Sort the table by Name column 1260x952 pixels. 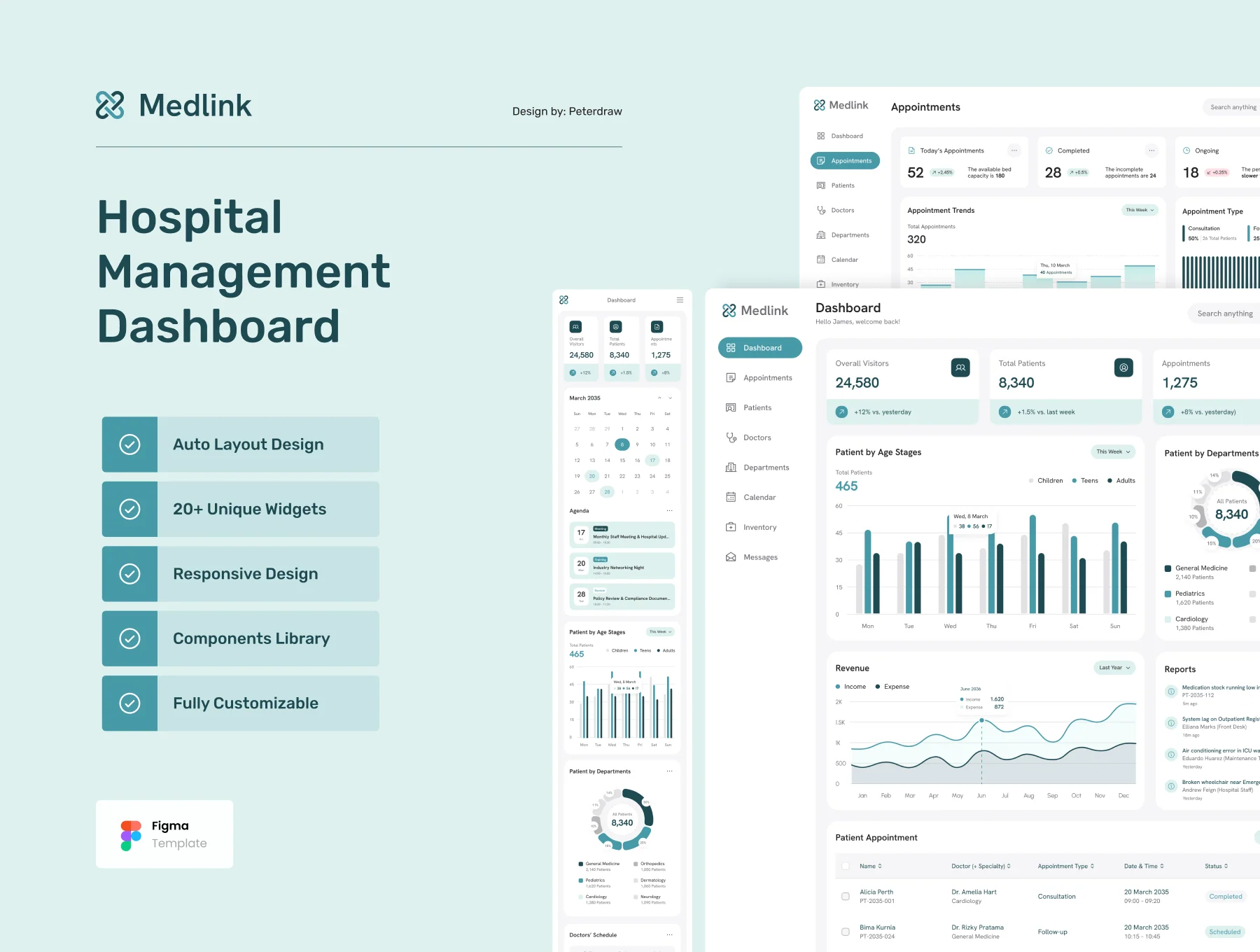click(x=871, y=866)
